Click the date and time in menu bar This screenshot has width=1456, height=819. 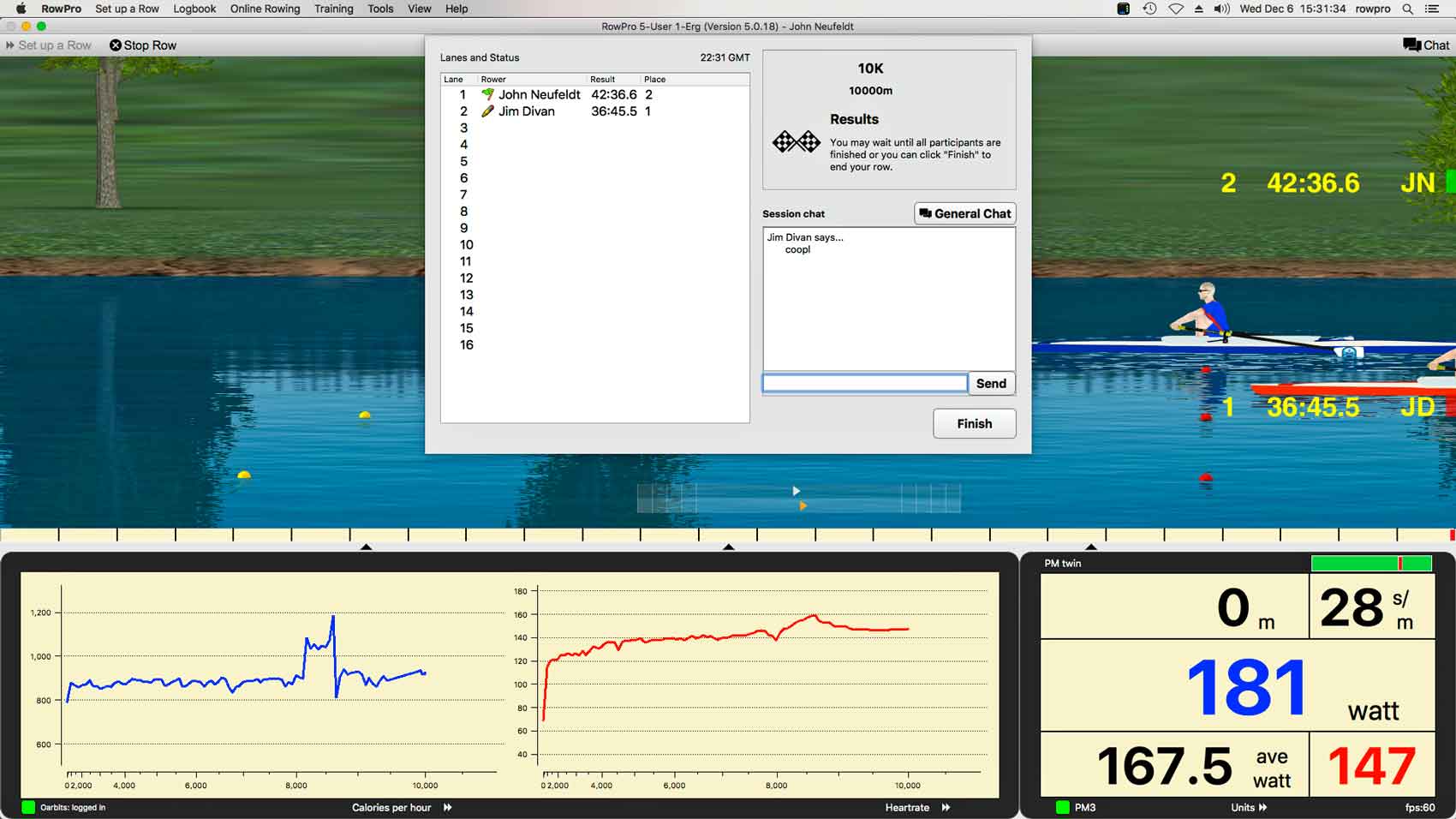(1292, 9)
